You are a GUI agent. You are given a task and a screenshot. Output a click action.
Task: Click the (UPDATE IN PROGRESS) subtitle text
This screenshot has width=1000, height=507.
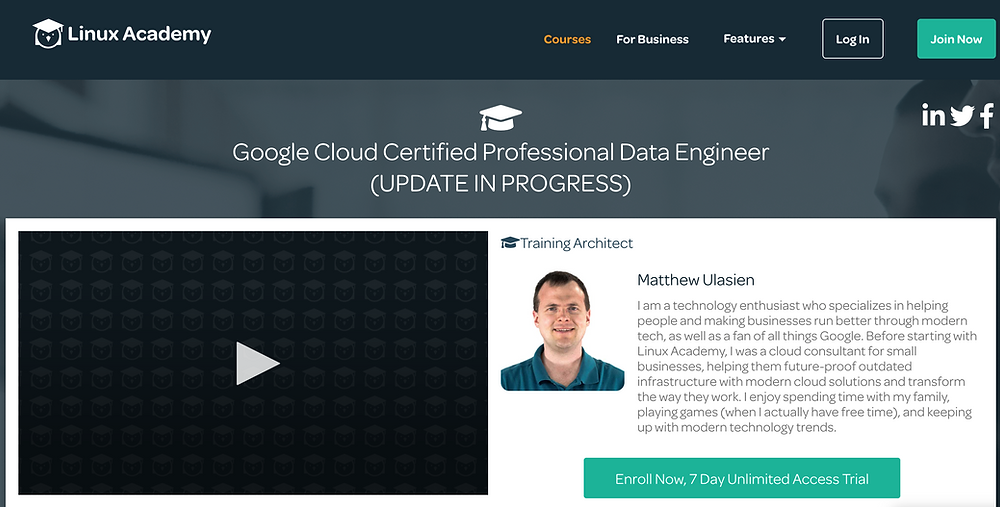(x=500, y=184)
